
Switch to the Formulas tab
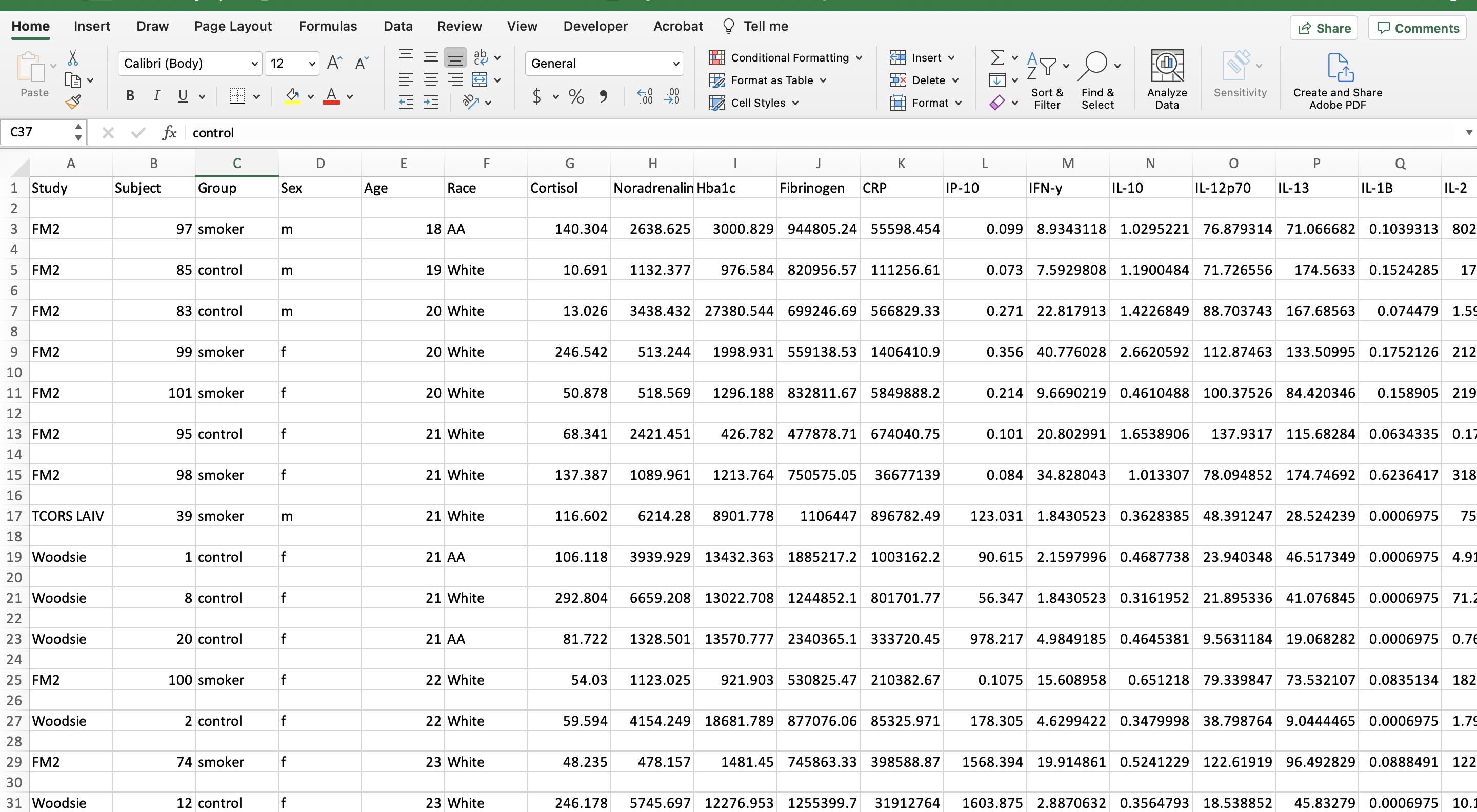[327, 26]
